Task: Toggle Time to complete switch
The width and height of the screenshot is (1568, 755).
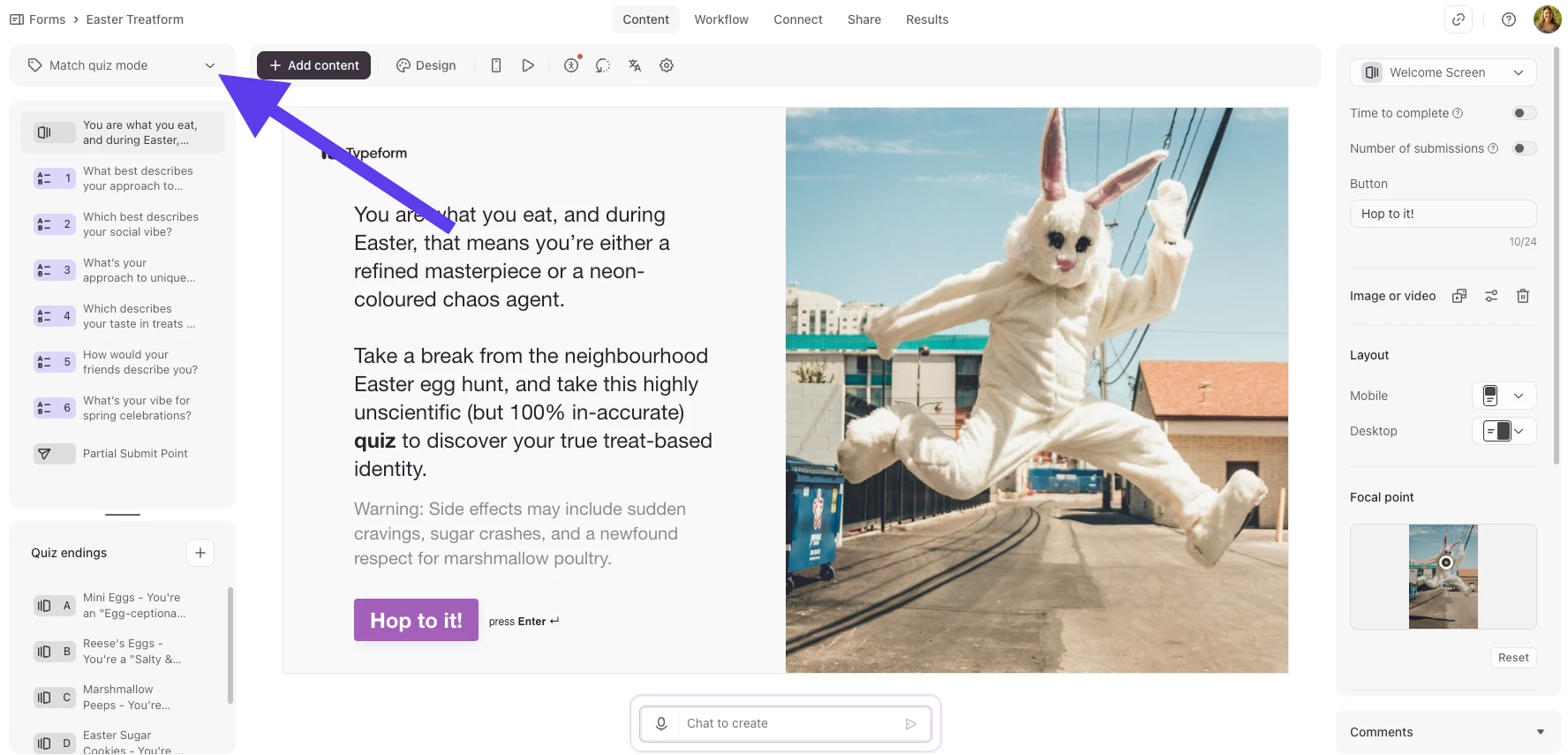Action: [x=1525, y=113]
